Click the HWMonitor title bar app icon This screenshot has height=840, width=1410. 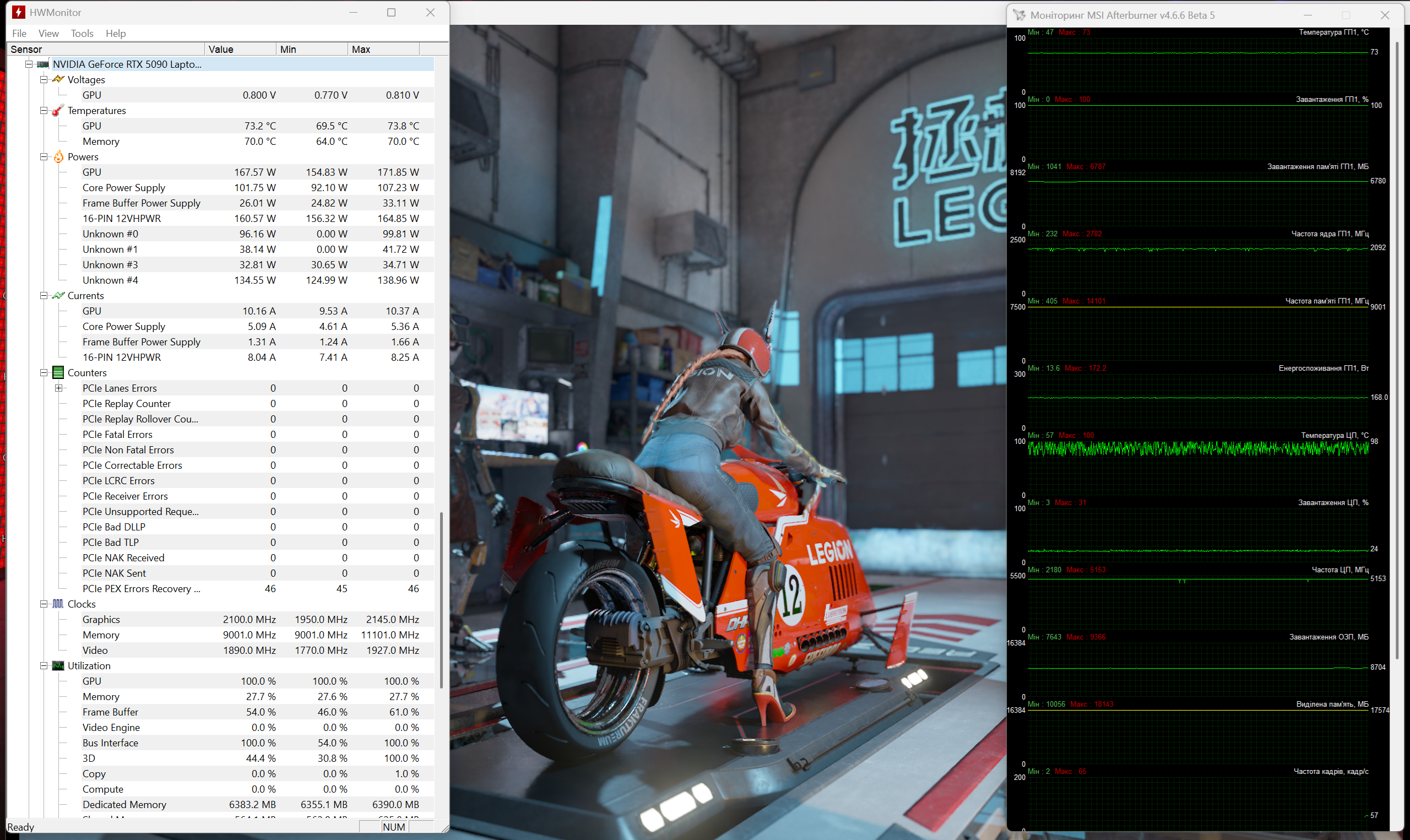(x=19, y=13)
